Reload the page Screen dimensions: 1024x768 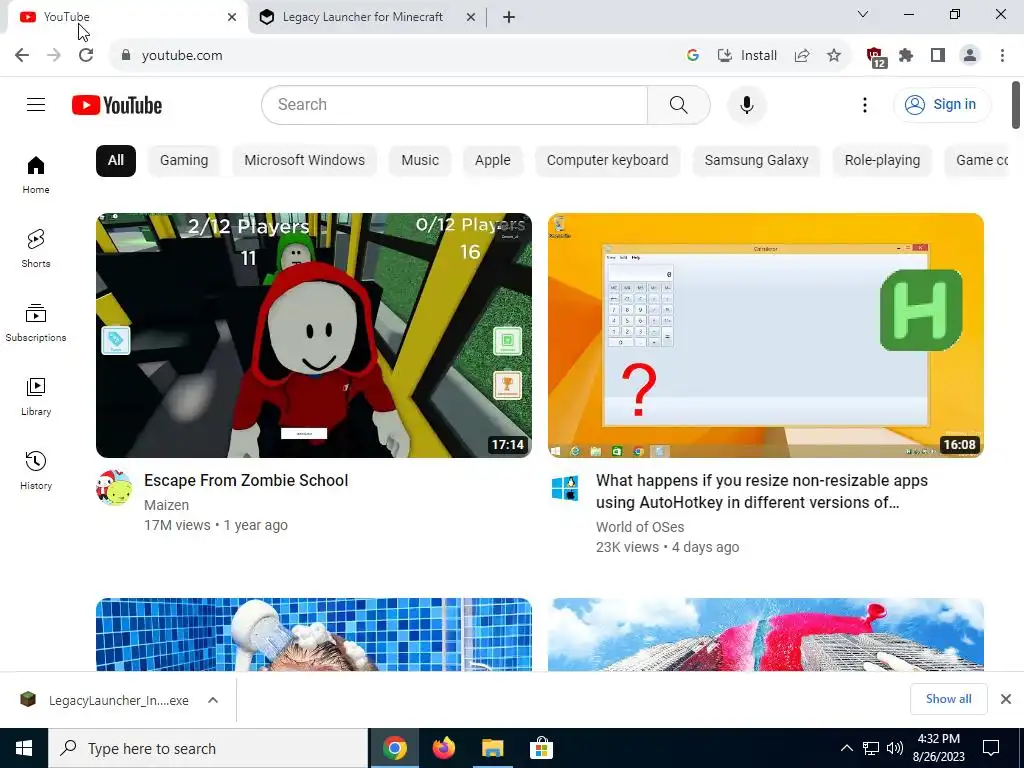[x=86, y=55]
